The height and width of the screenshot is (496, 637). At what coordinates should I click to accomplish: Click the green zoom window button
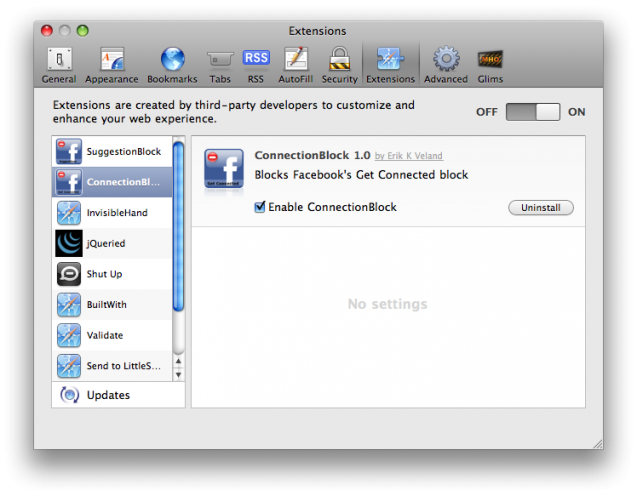[x=82, y=30]
